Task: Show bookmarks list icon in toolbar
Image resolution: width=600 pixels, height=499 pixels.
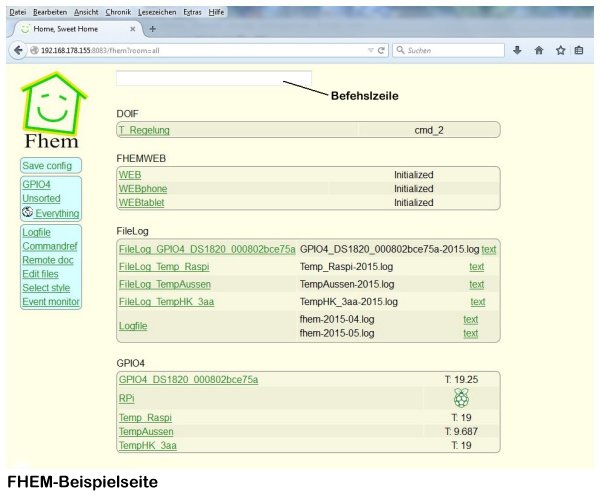Action: [x=579, y=49]
